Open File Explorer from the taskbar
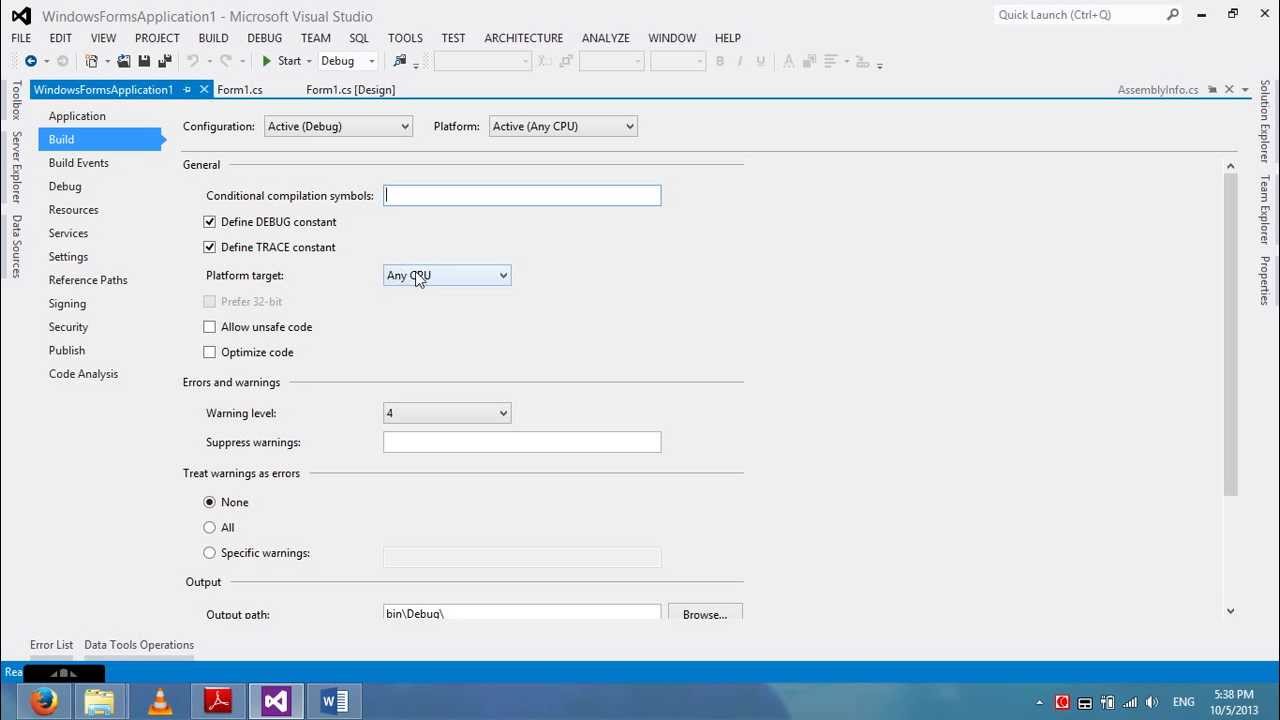Screen dimensions: 1280x720 [100, 702]
